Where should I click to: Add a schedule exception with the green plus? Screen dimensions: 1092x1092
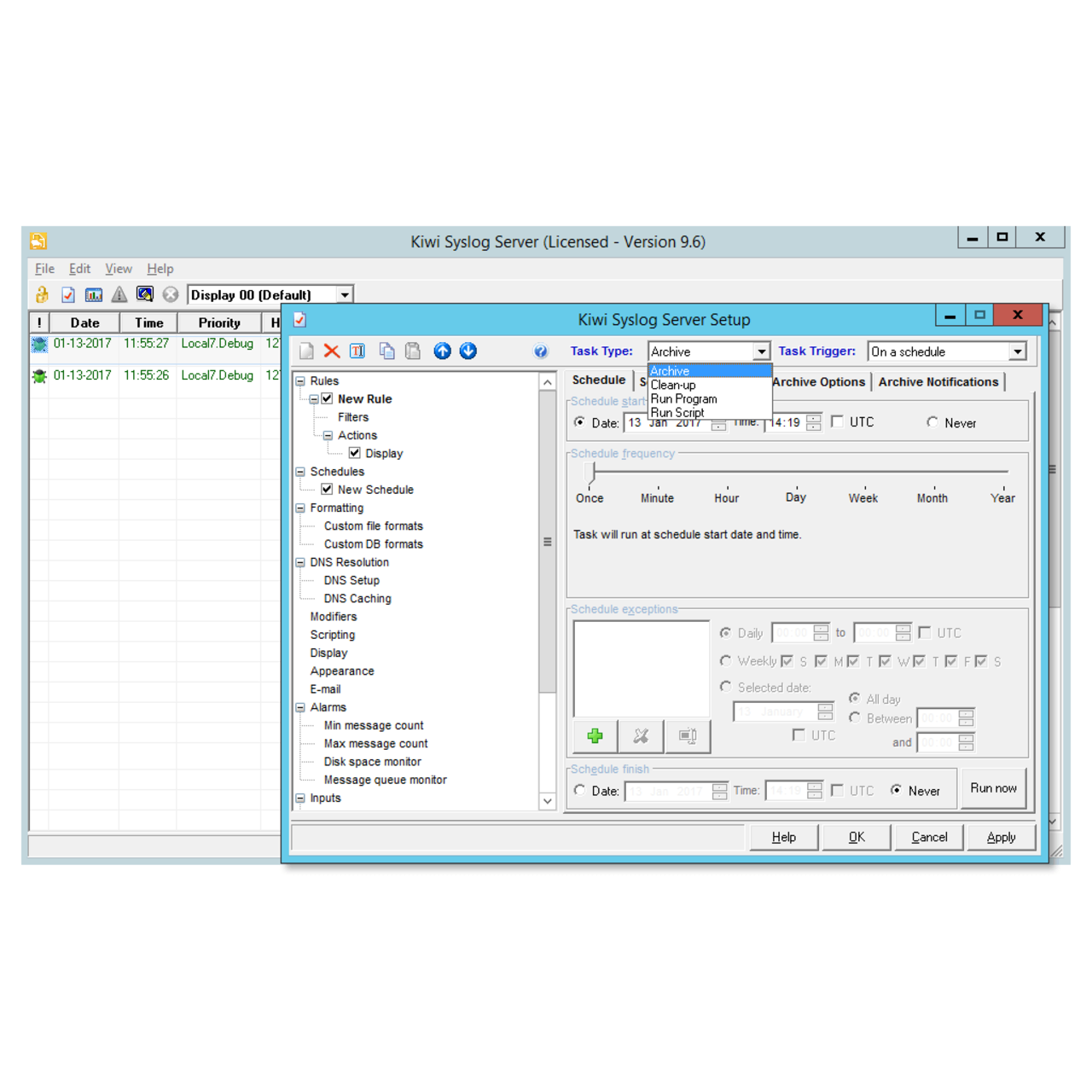594,735
